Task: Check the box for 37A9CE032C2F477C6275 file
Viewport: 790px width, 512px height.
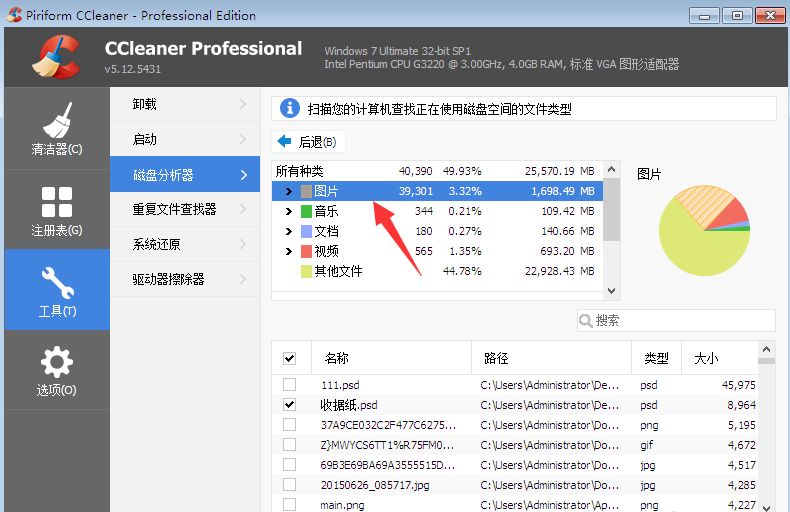Action: [290, 425]
